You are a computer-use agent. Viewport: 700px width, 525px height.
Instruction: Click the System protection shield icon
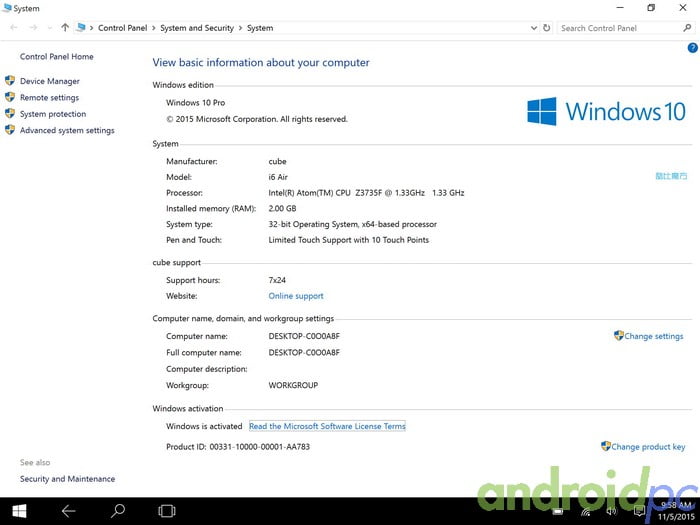pyautogui.click(x=10, y=113)
